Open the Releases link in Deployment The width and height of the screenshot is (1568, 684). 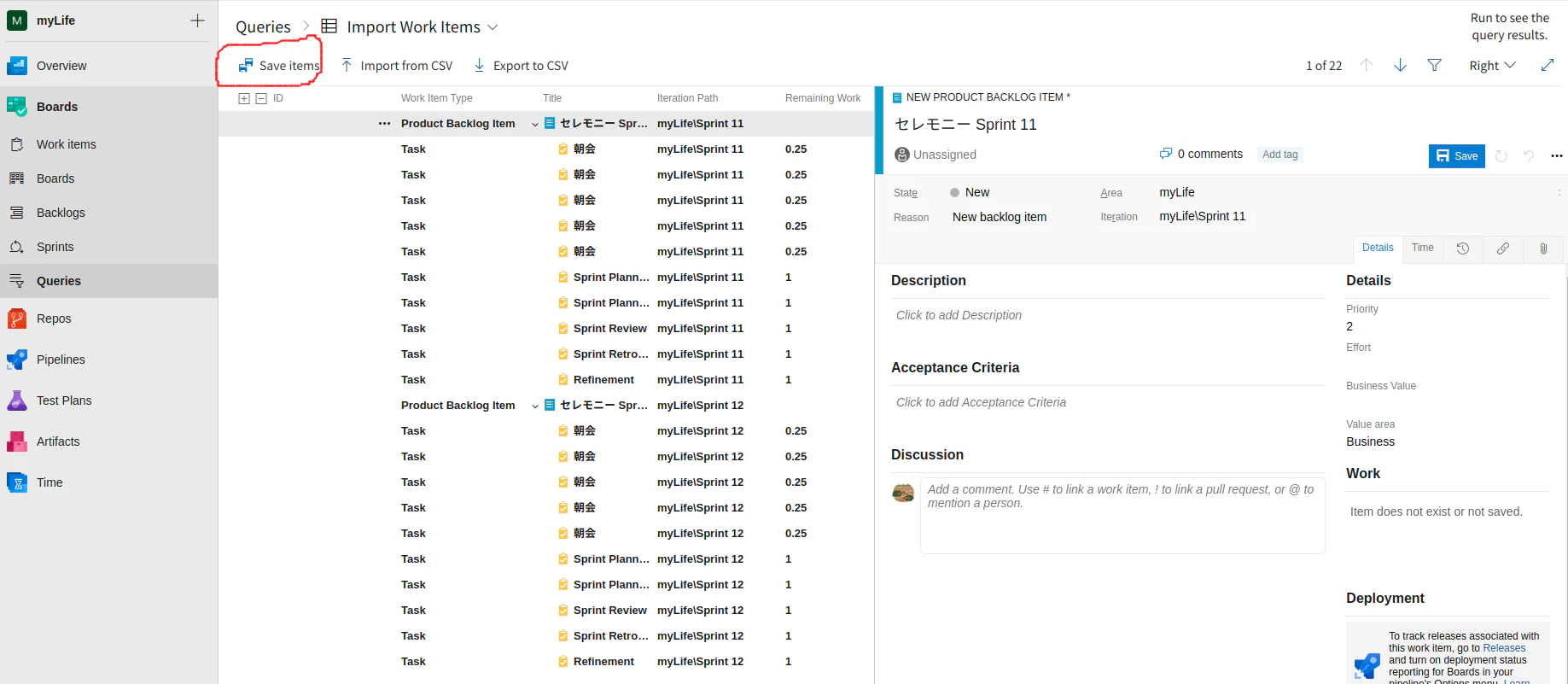[1504, 648]
